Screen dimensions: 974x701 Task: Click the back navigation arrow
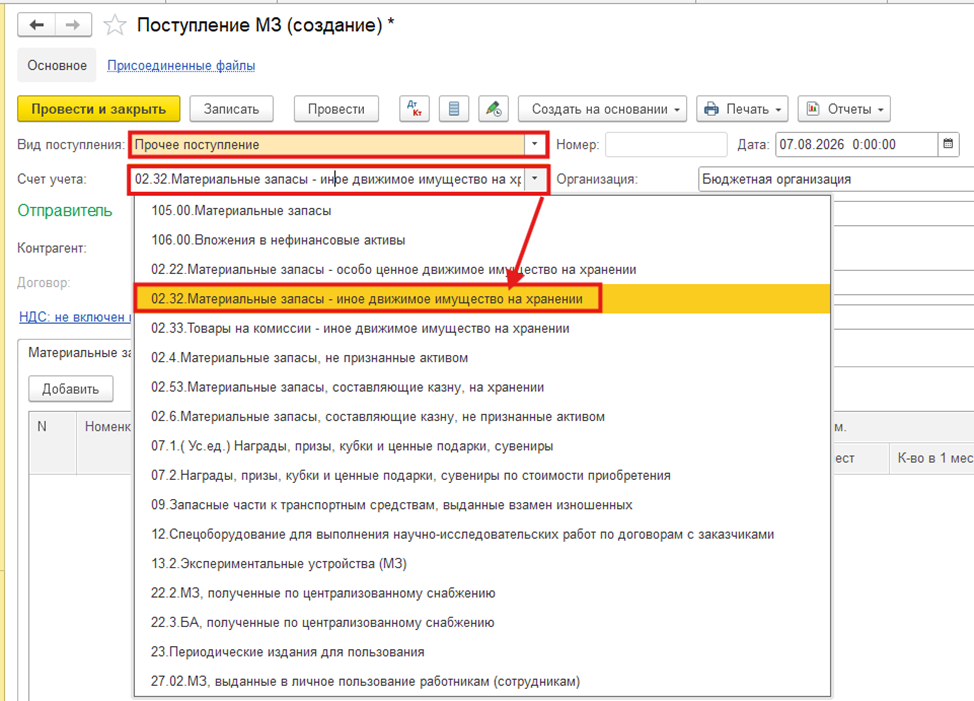(x=37, y=25)
